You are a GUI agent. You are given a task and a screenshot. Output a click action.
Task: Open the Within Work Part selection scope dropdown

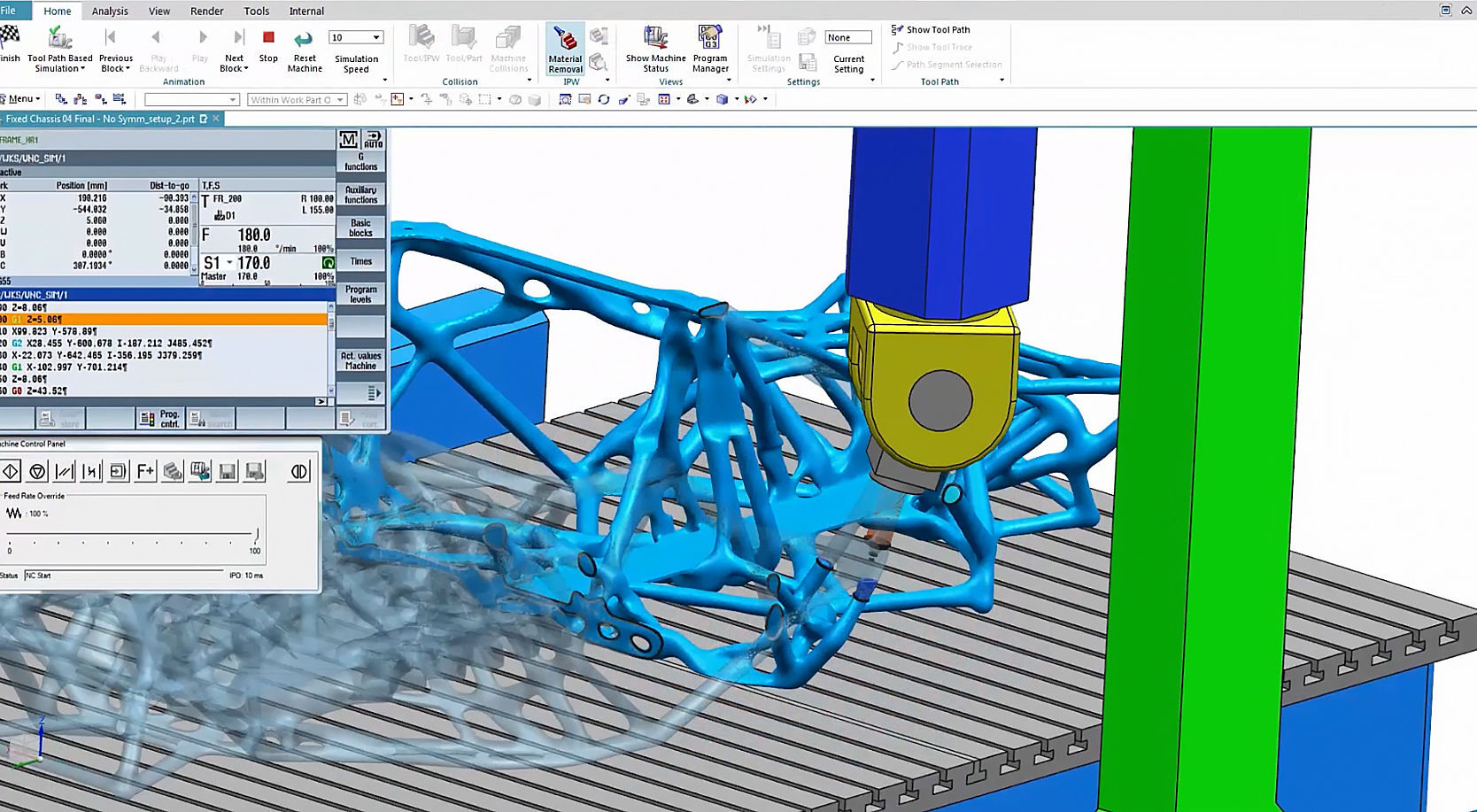tap(340, 100)
